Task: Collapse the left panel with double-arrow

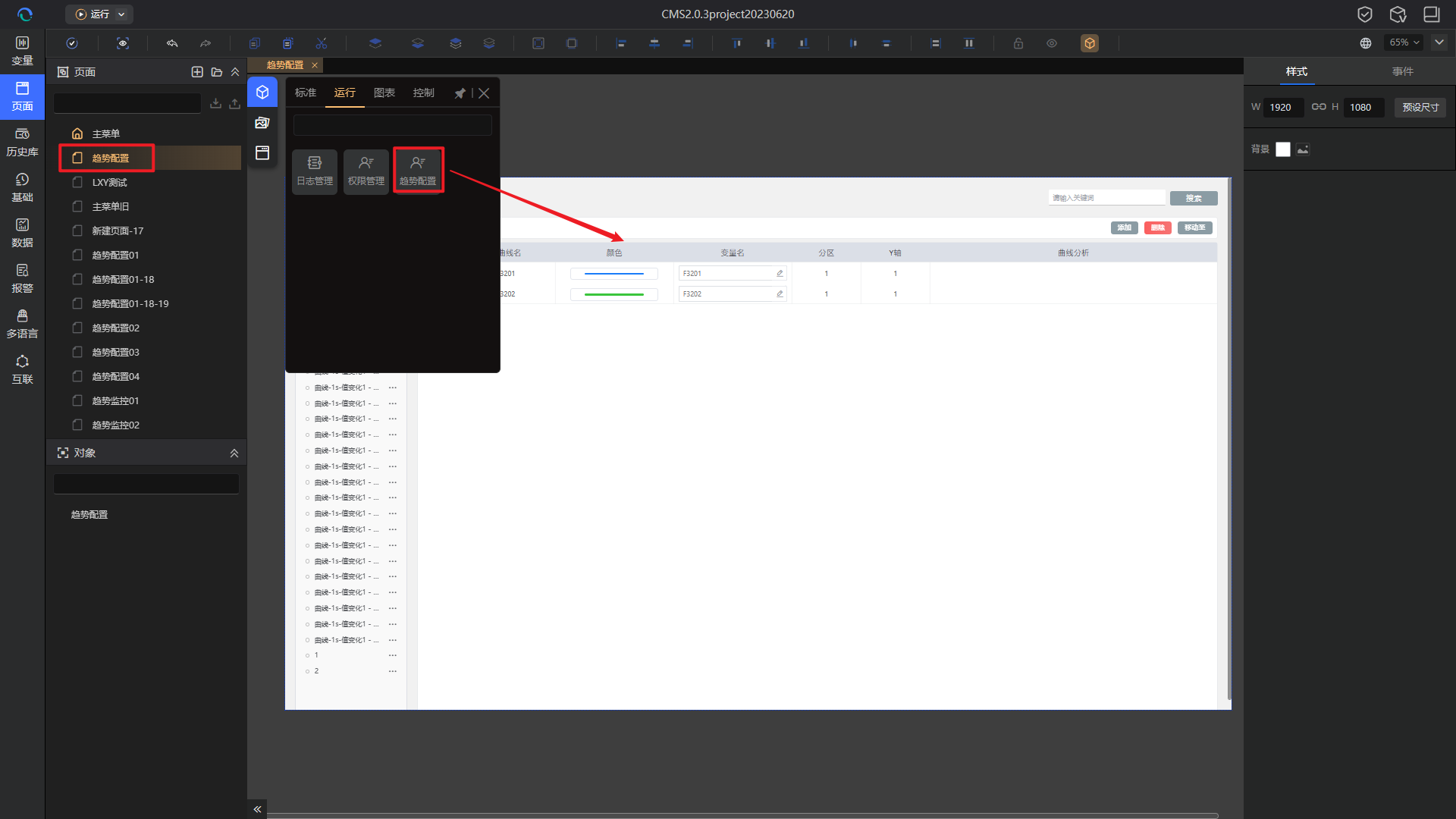Action: click(x=257, y=809)
